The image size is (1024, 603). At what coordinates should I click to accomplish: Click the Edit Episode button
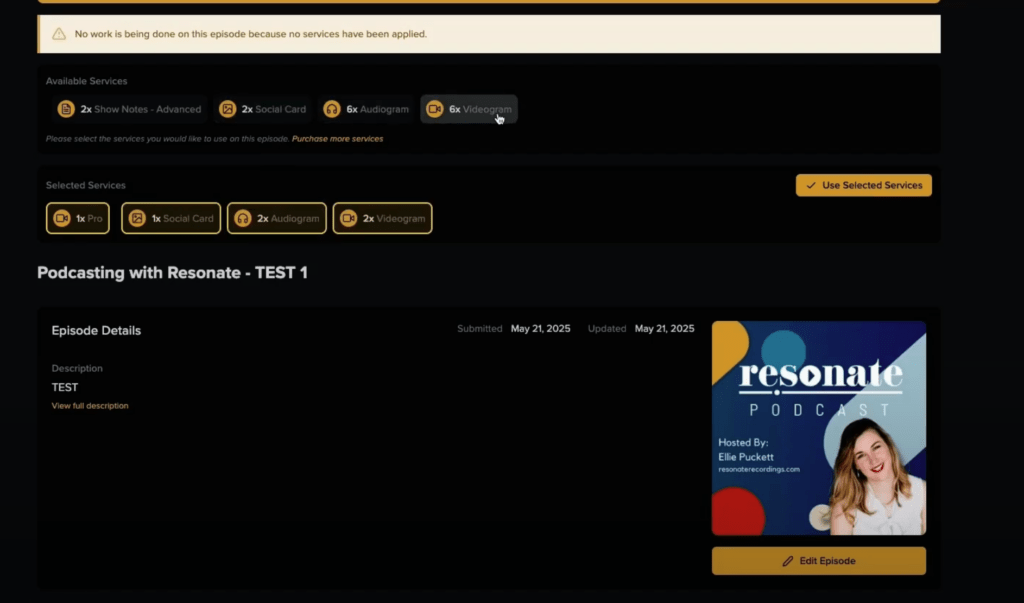pos(818,561)
